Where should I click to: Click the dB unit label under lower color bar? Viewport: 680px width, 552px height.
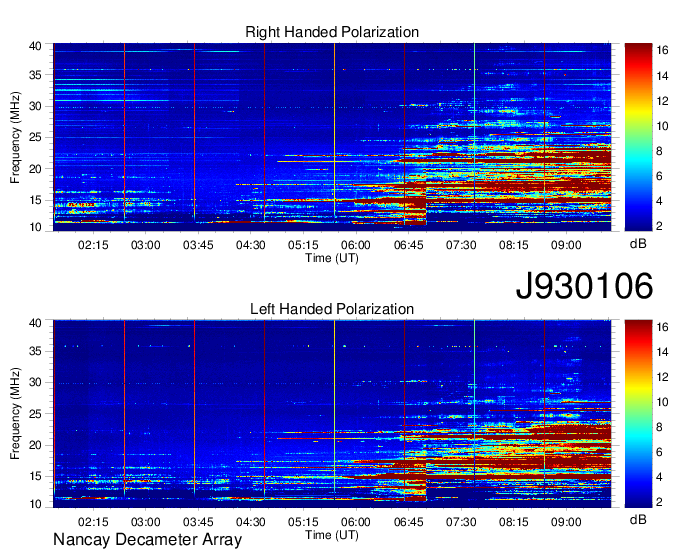638,519
